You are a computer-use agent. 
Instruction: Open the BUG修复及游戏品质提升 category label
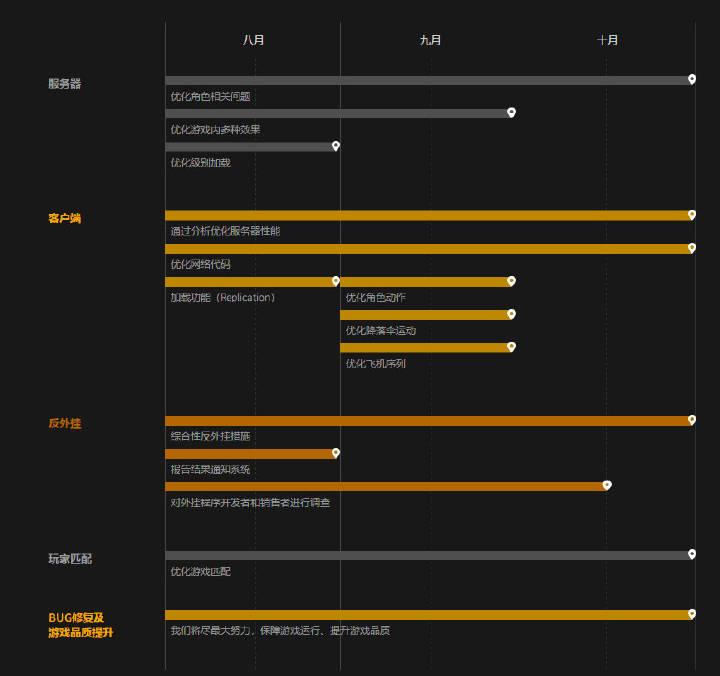pyautogui.click(x=81, y=625)
